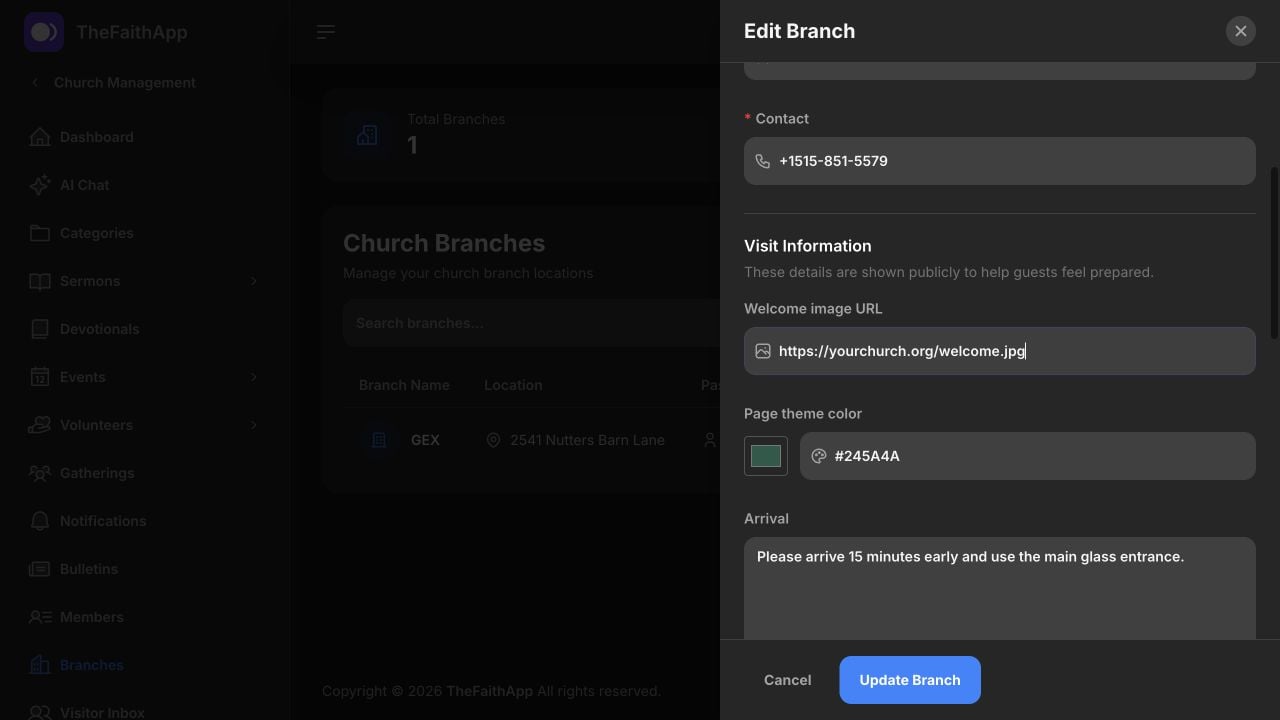This screenshot has width=1280, height=720.
Task: Click the Members icon in sidebar
Action: pyautogui.click(x=40, y=617)
